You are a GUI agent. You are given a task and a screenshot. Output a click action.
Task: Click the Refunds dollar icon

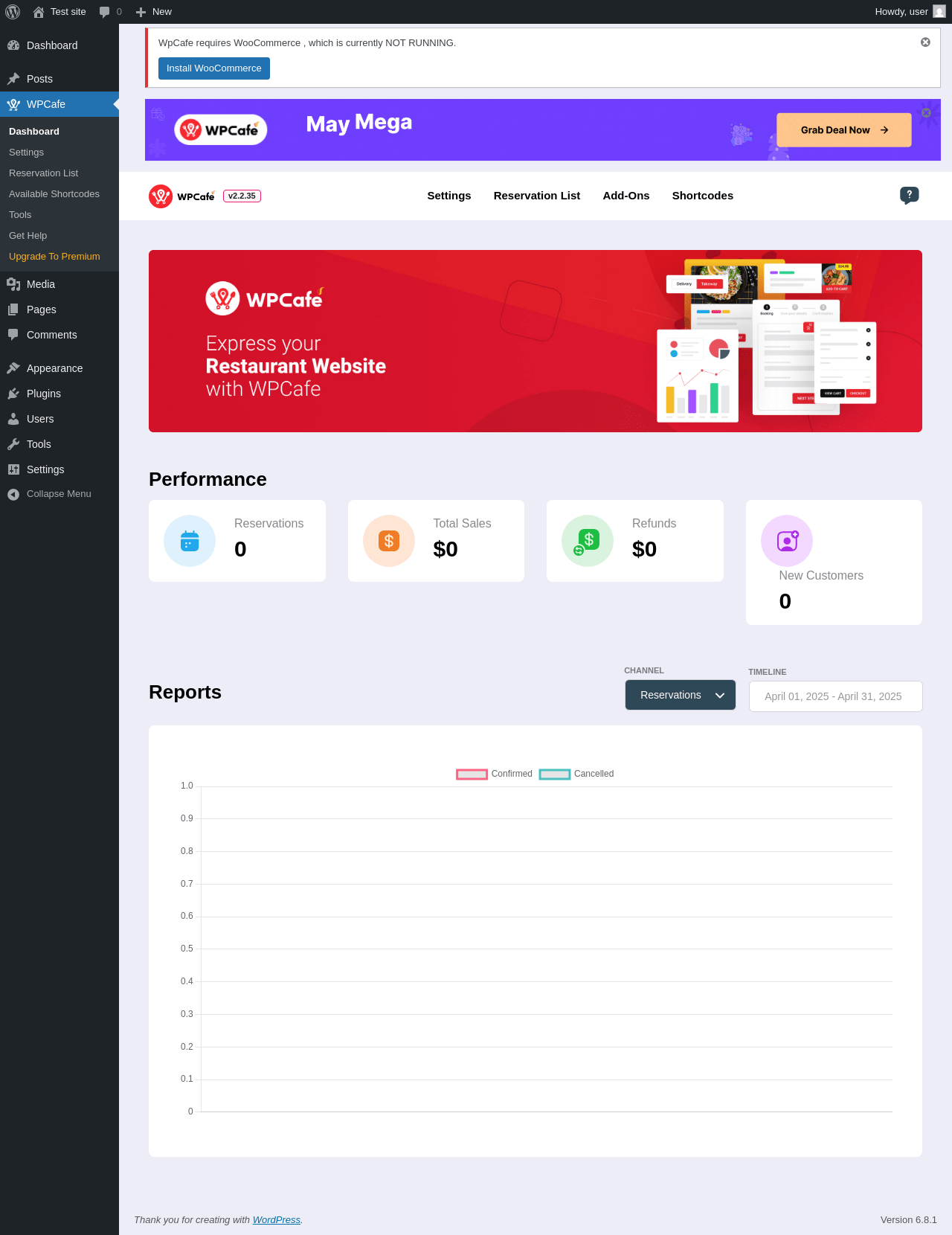pos(588,541)
